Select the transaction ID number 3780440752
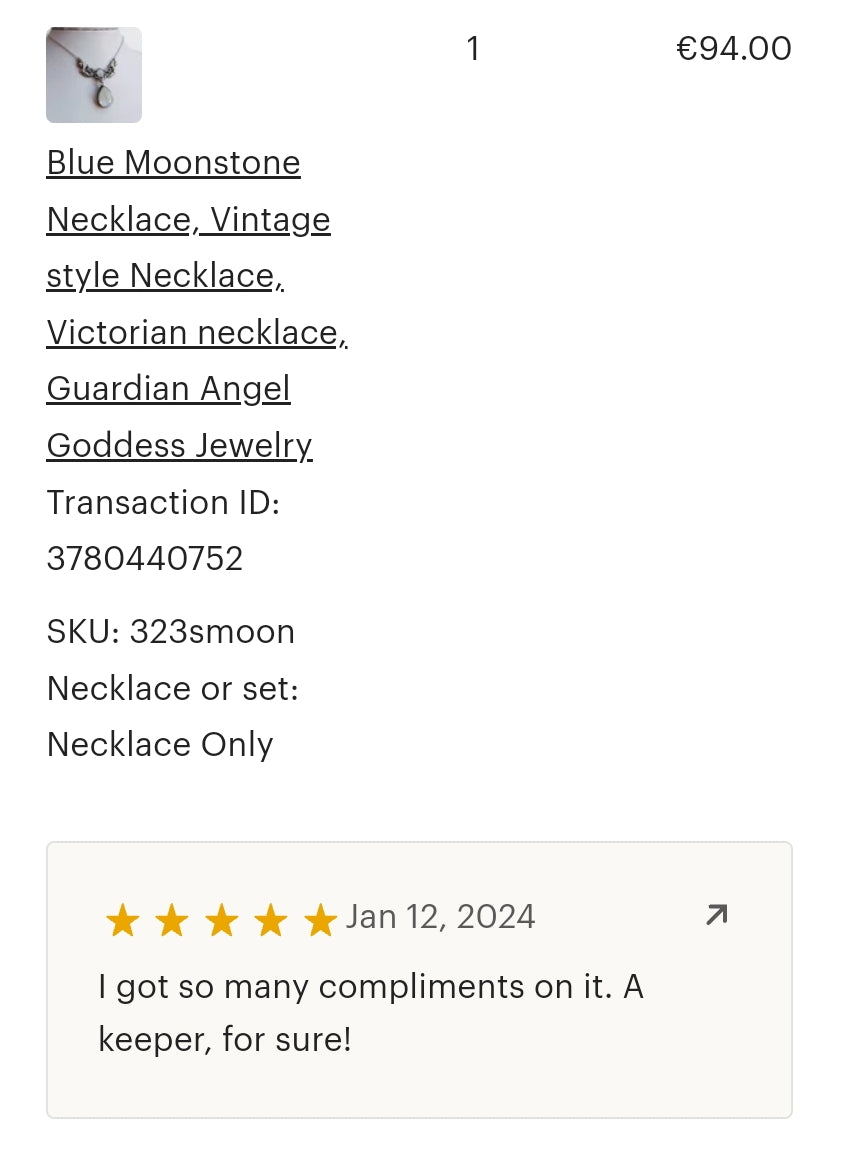Image resolution: width=842 pixels, height=1168 pixels. 145,558
